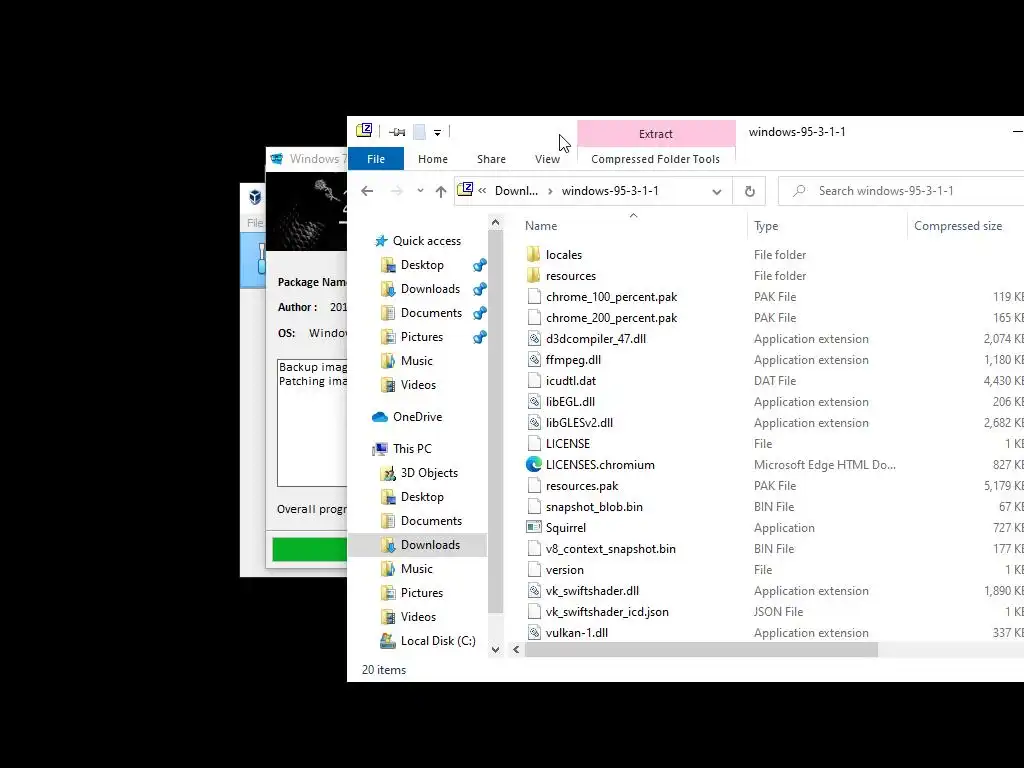This screenshot has width=1024, height=768.
Task: Click the pink Extract context tab
Action: 656,133
